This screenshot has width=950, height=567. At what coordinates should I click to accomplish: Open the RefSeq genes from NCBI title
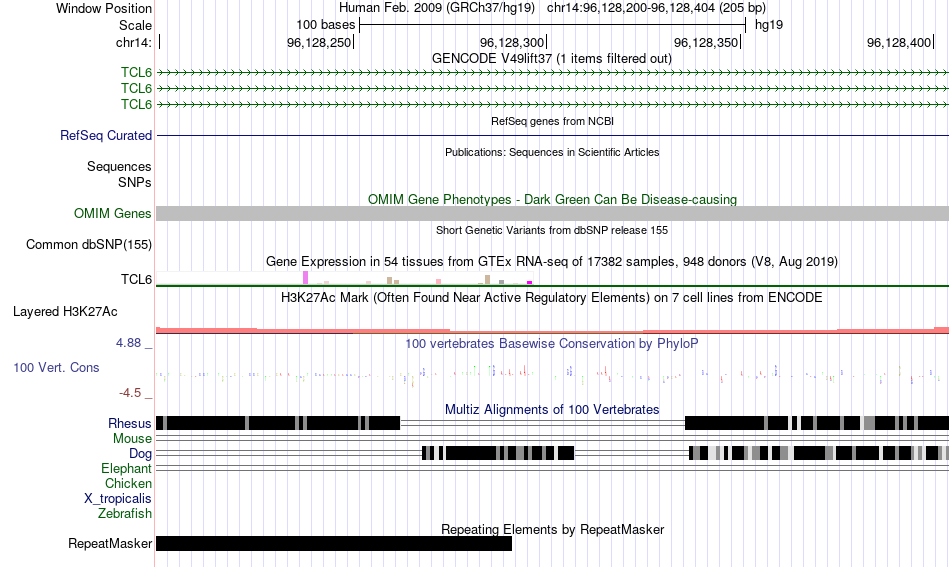coord(552,121)
